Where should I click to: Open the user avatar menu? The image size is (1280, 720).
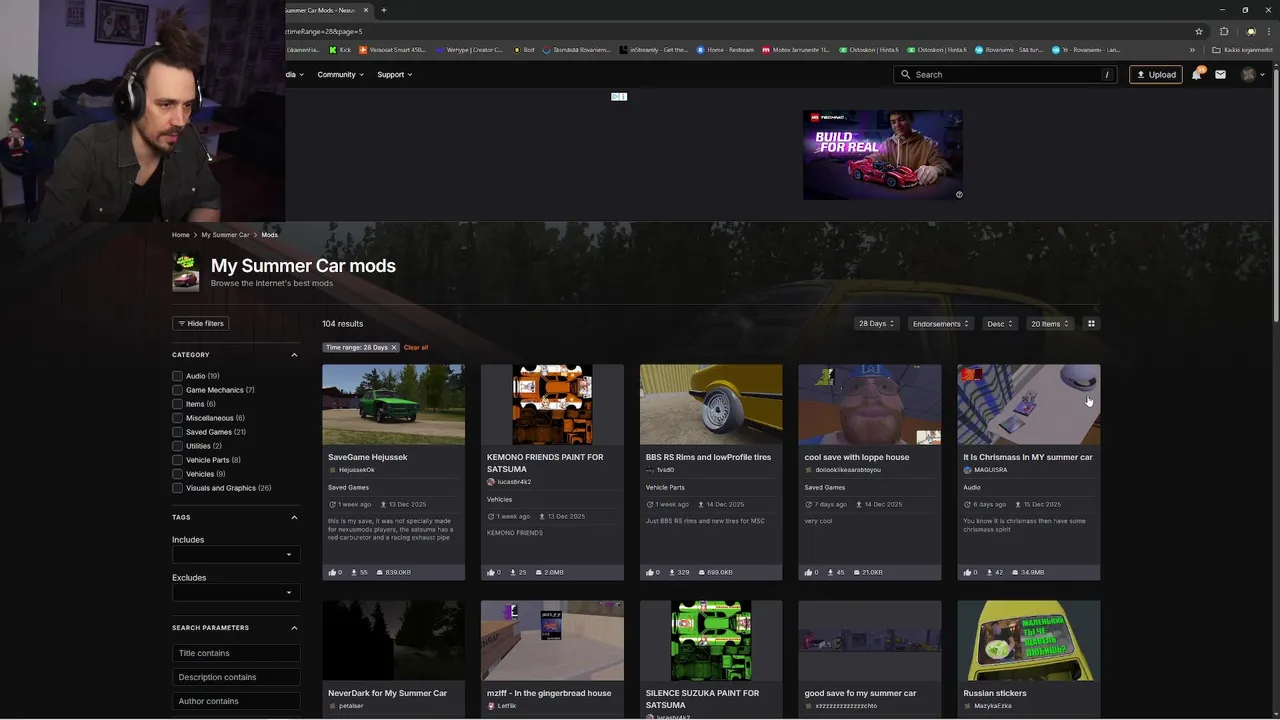[x=1253, y=74]
